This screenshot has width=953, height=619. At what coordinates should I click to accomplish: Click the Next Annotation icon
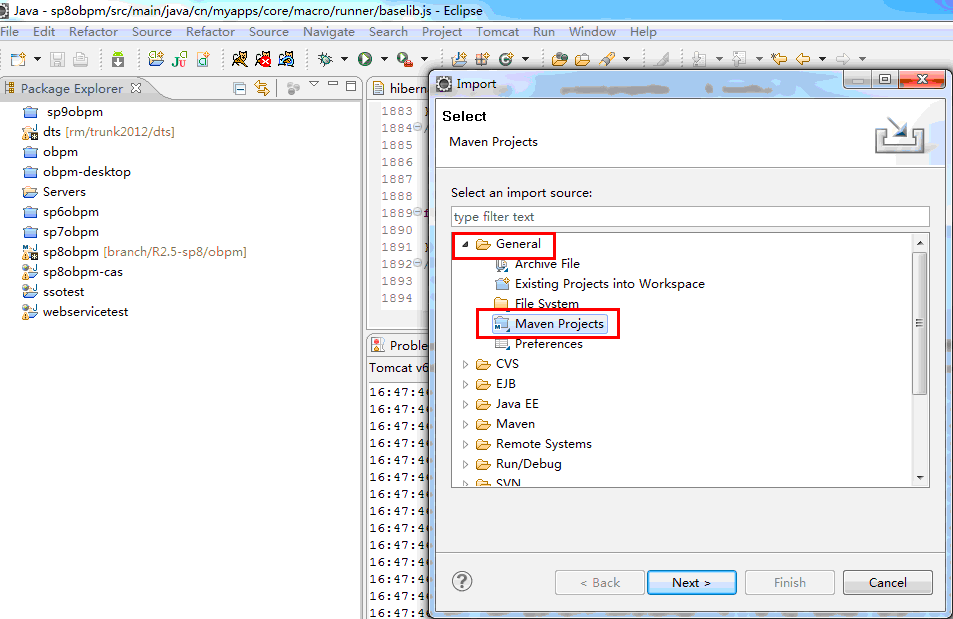700,59
